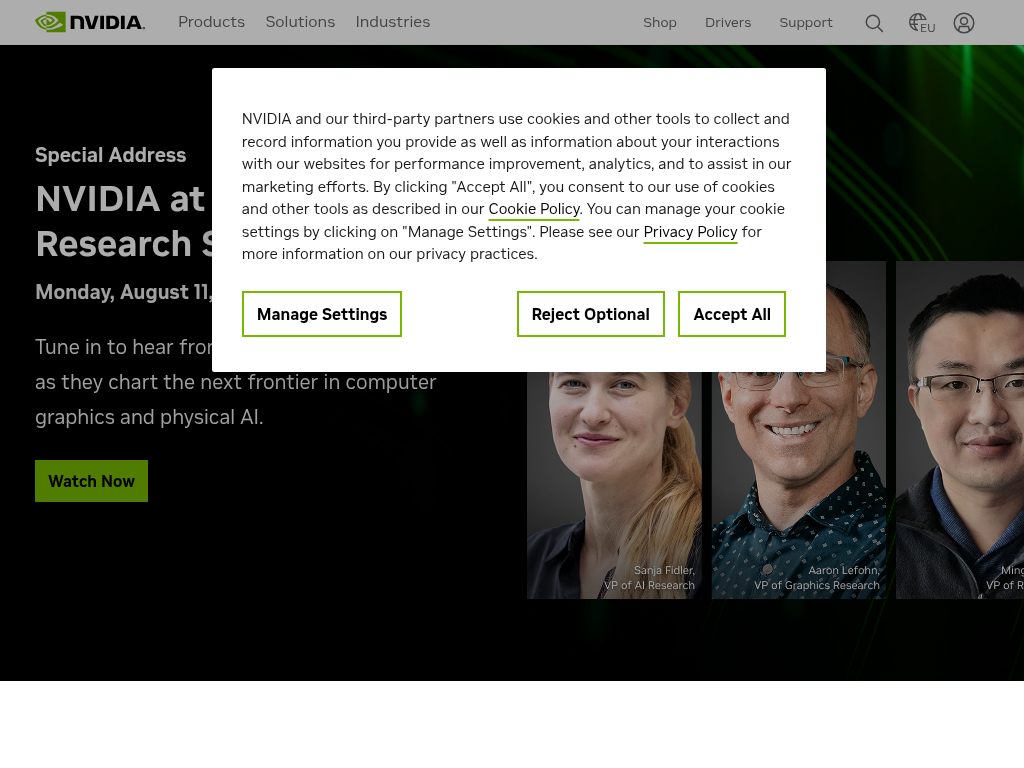Click Accept All cookies

732,314
